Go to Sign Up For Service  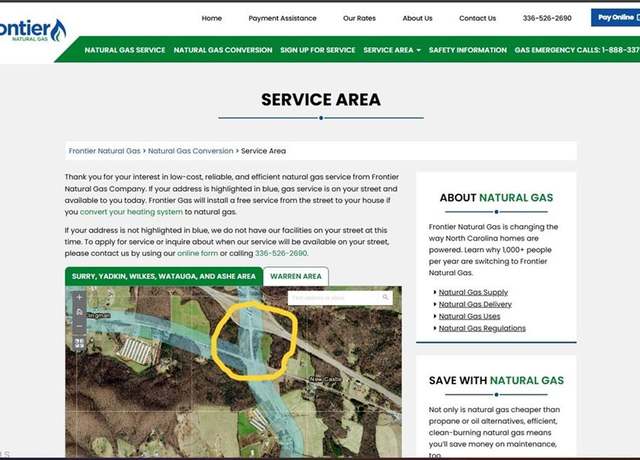[x=318, y=50]
